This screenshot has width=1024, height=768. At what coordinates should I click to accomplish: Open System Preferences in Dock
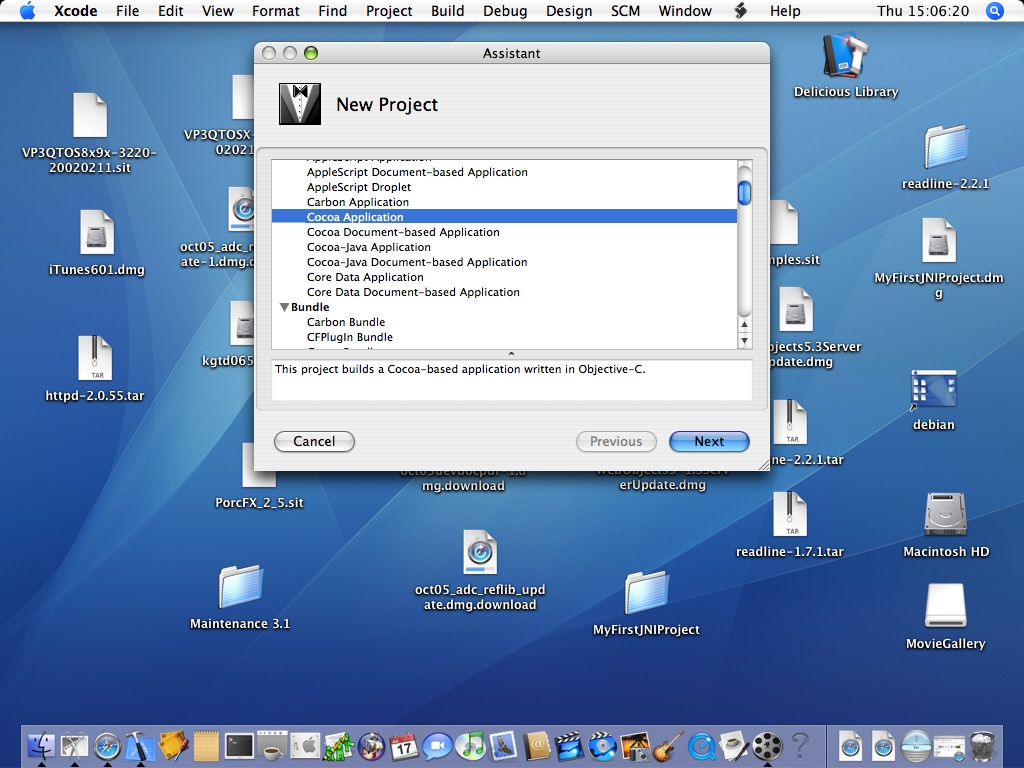click(x=305, y=744)
